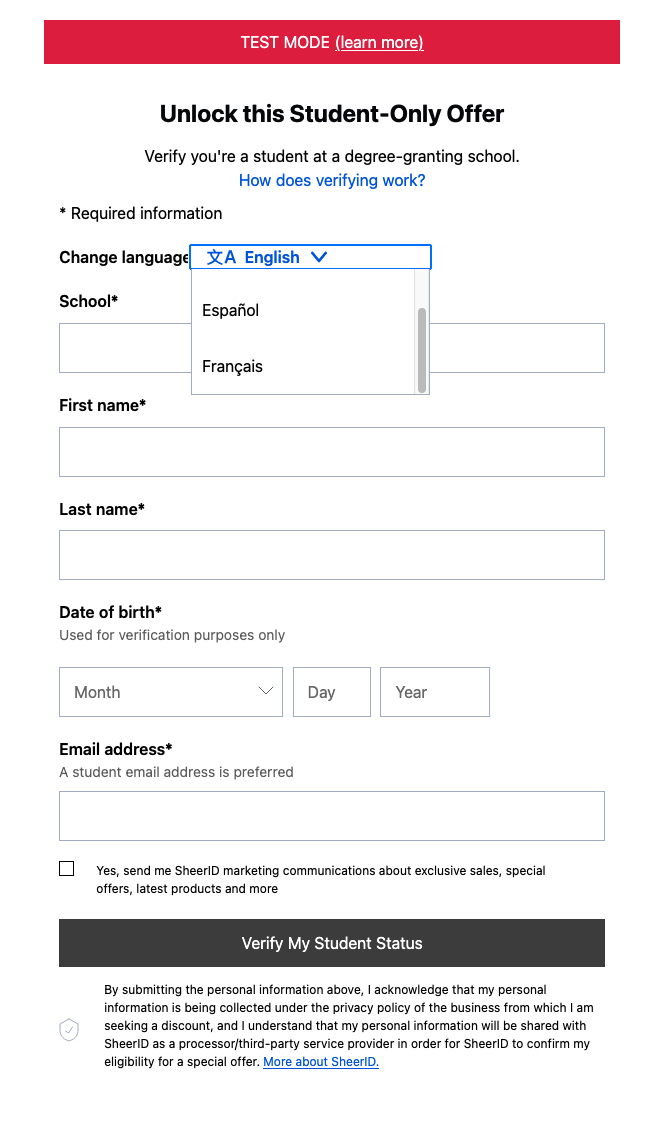Image resolution: width=659 pixels, height=1138 pixels.
Task: Enable SheerID marketing communications checkbox
Action: (x=67, y=869)
